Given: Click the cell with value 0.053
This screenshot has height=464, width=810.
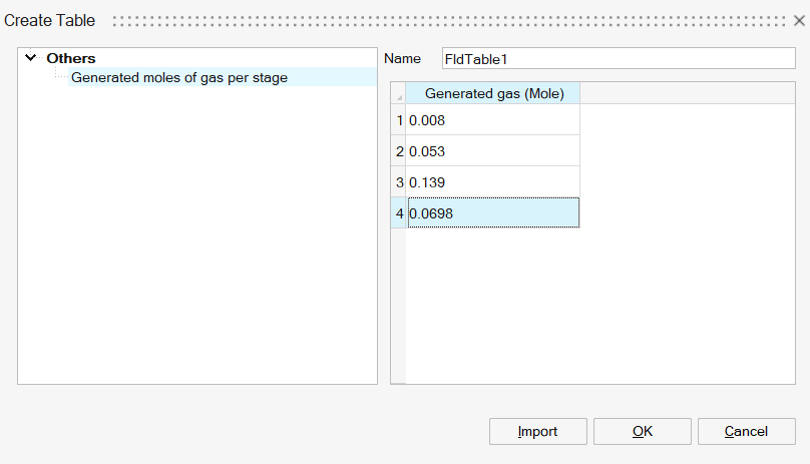Looking at the screenshot, I should pos(493,152).
